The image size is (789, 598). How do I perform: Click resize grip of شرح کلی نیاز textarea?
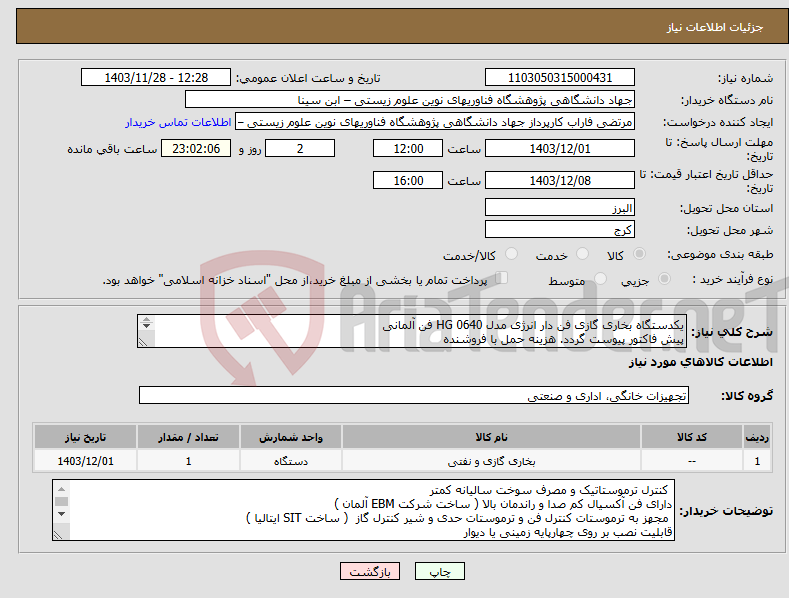coord(143,342)
